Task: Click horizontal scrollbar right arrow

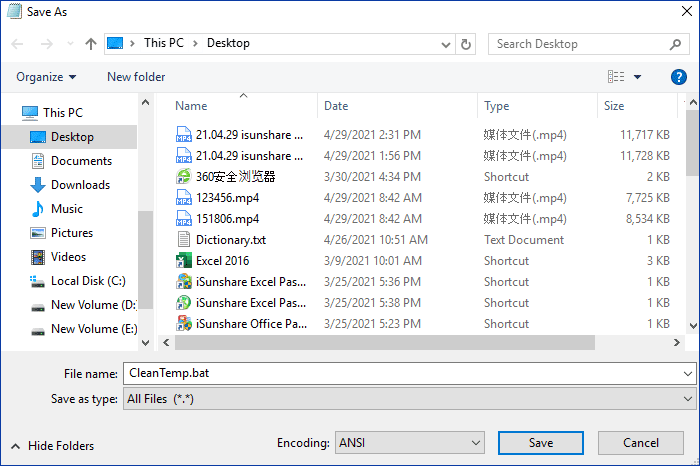Action: coord(677,342)
